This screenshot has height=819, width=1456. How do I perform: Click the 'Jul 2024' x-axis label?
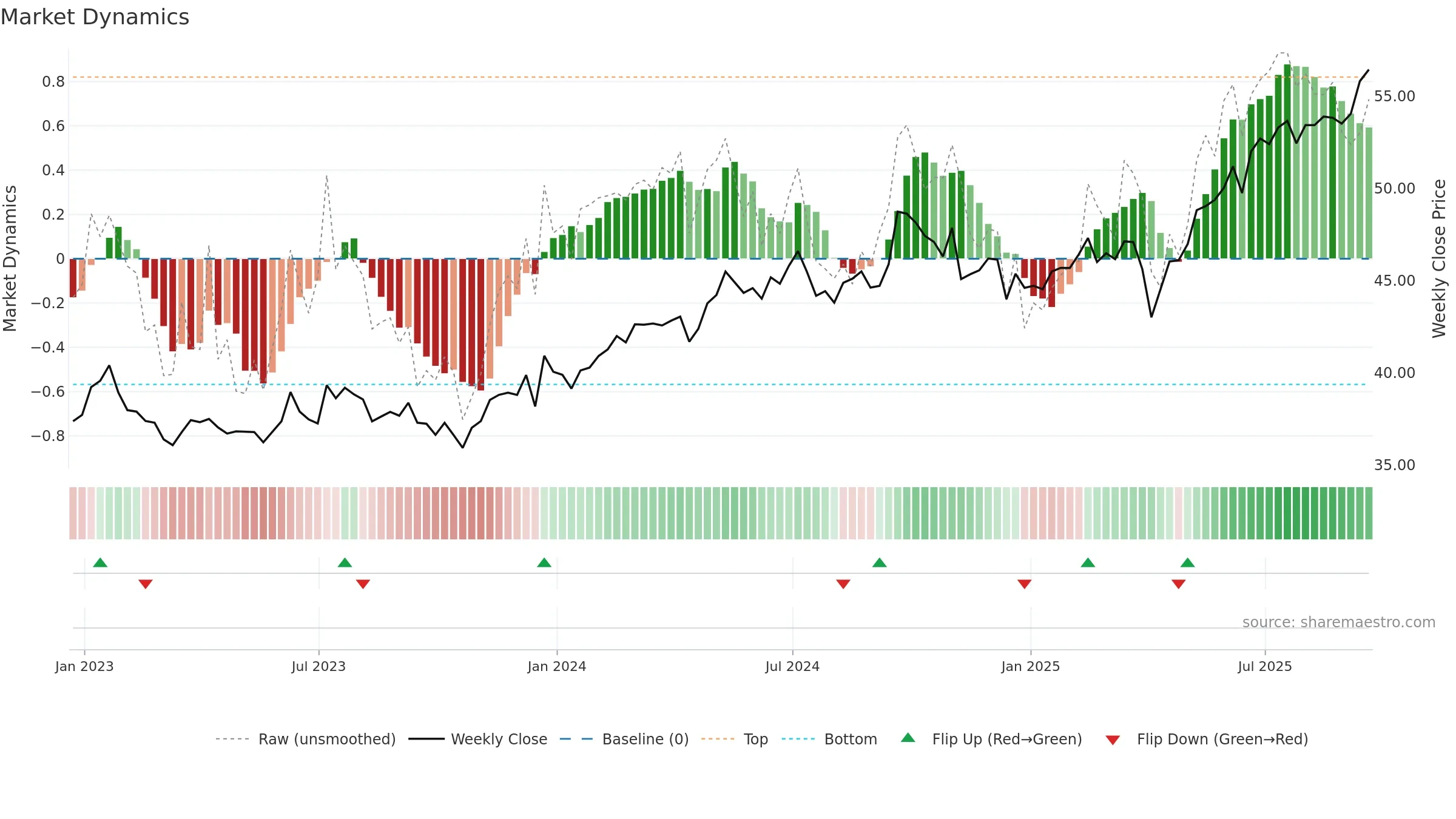[x=792, y=666]
